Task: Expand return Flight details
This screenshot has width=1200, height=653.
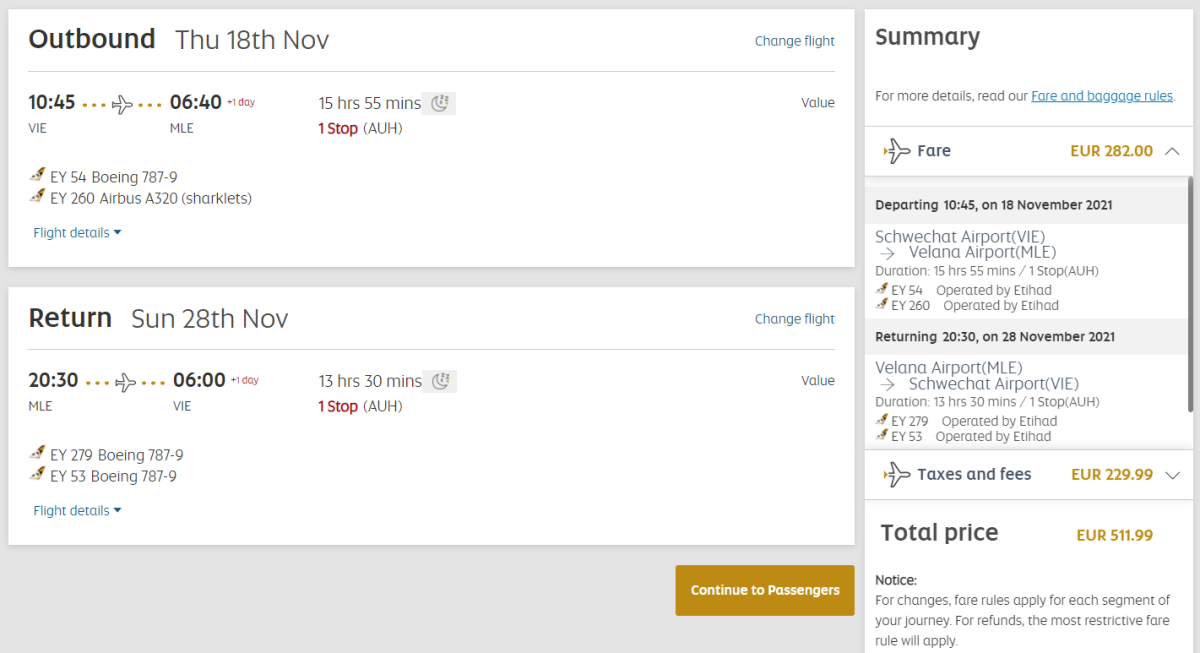Action: click(77, 511)
